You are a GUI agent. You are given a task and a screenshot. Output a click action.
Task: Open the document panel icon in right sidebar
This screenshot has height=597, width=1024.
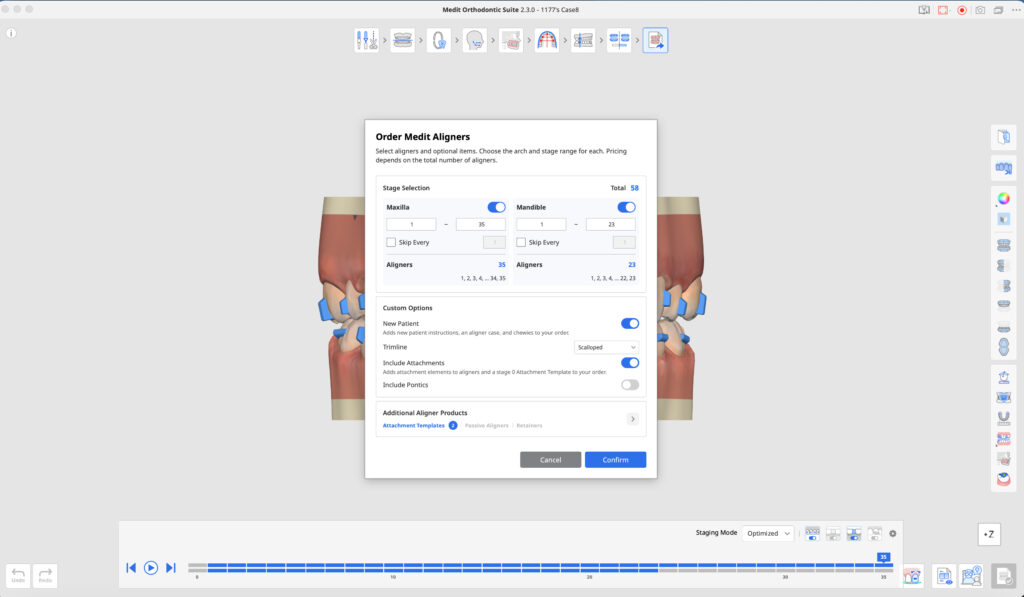[x=1004, y=137]
